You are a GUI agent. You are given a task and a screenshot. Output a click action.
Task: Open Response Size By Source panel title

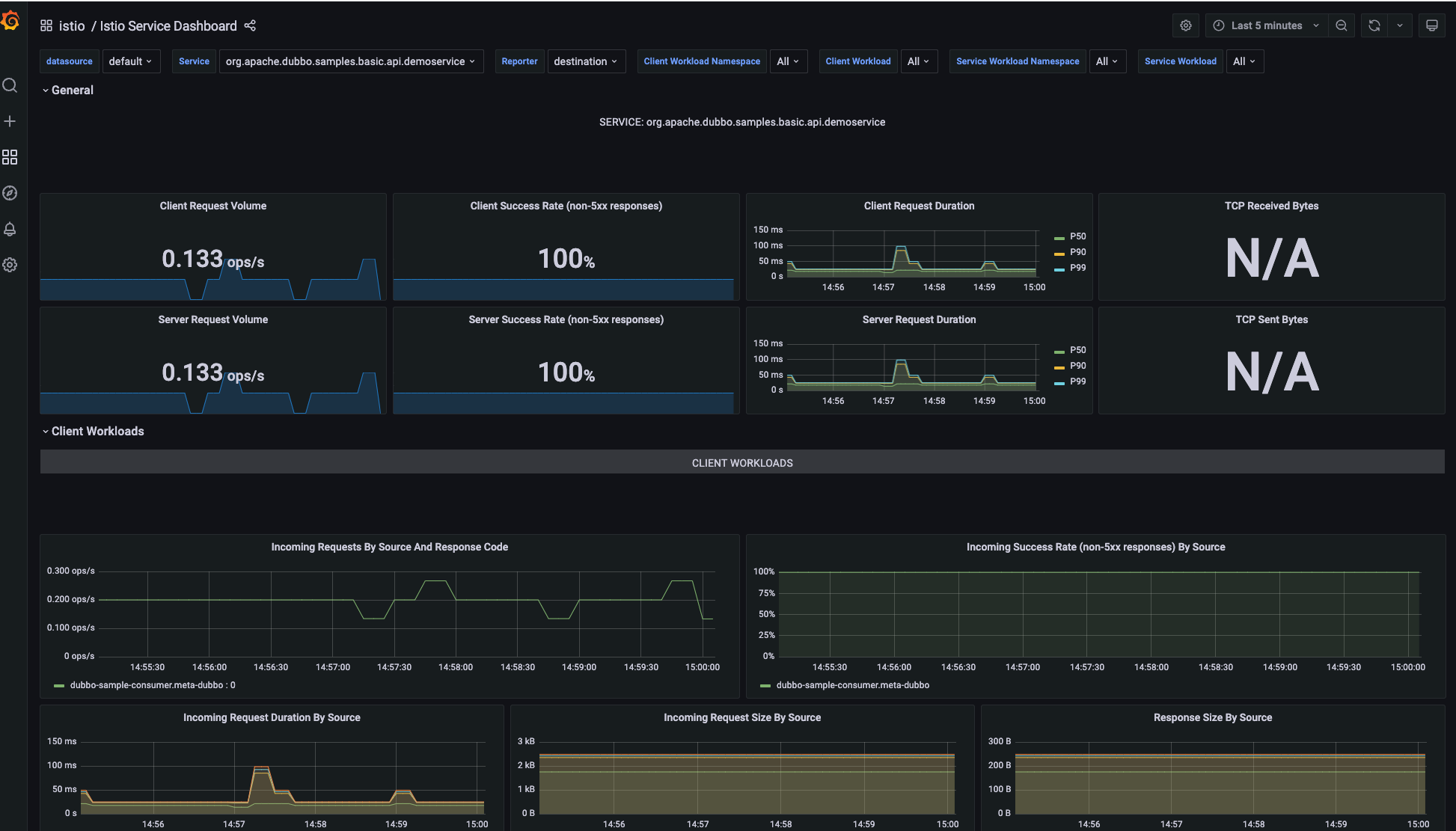pyautogui.click(x=1213, y=717)
